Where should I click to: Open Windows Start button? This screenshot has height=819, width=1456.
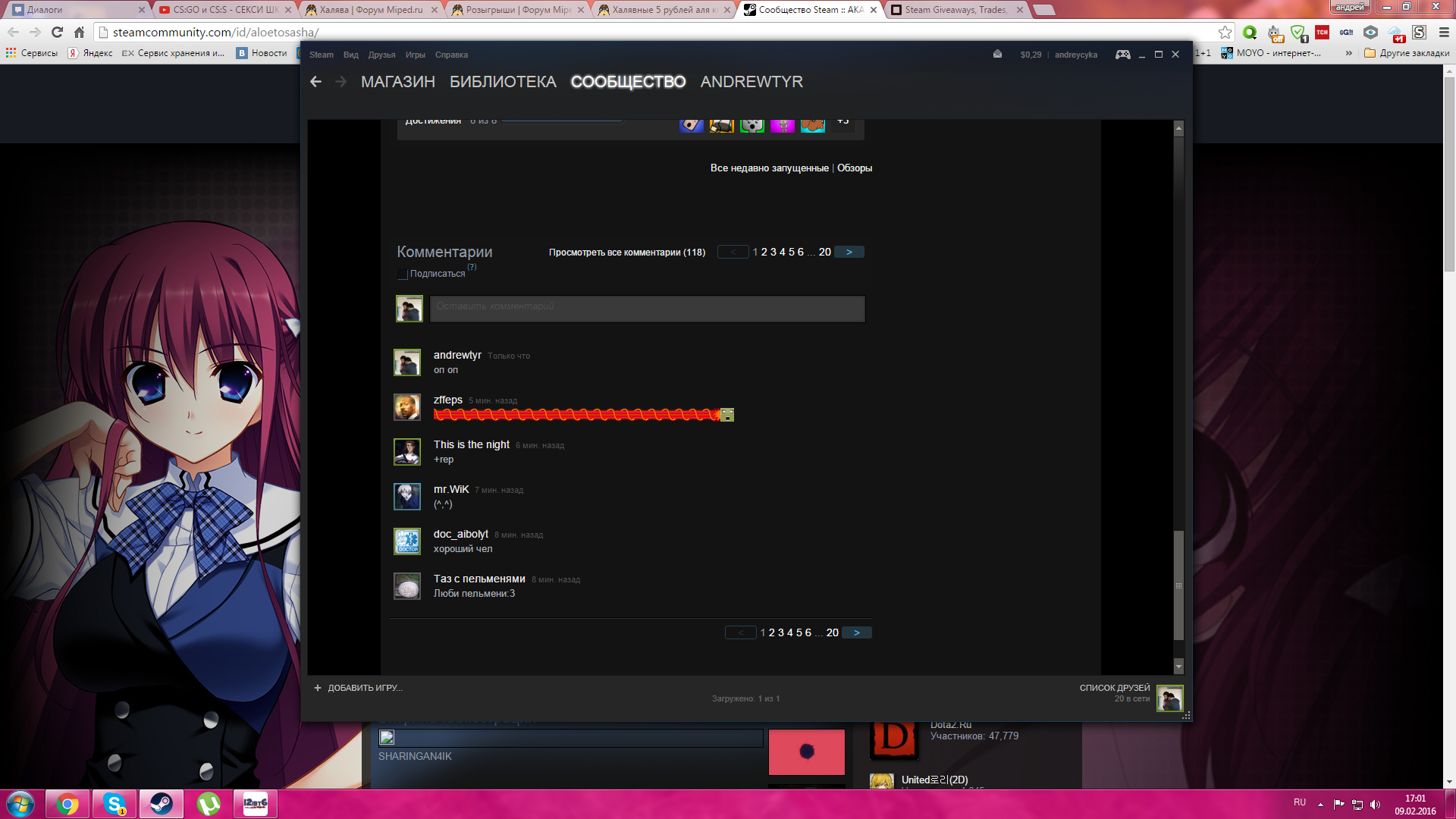20,804
